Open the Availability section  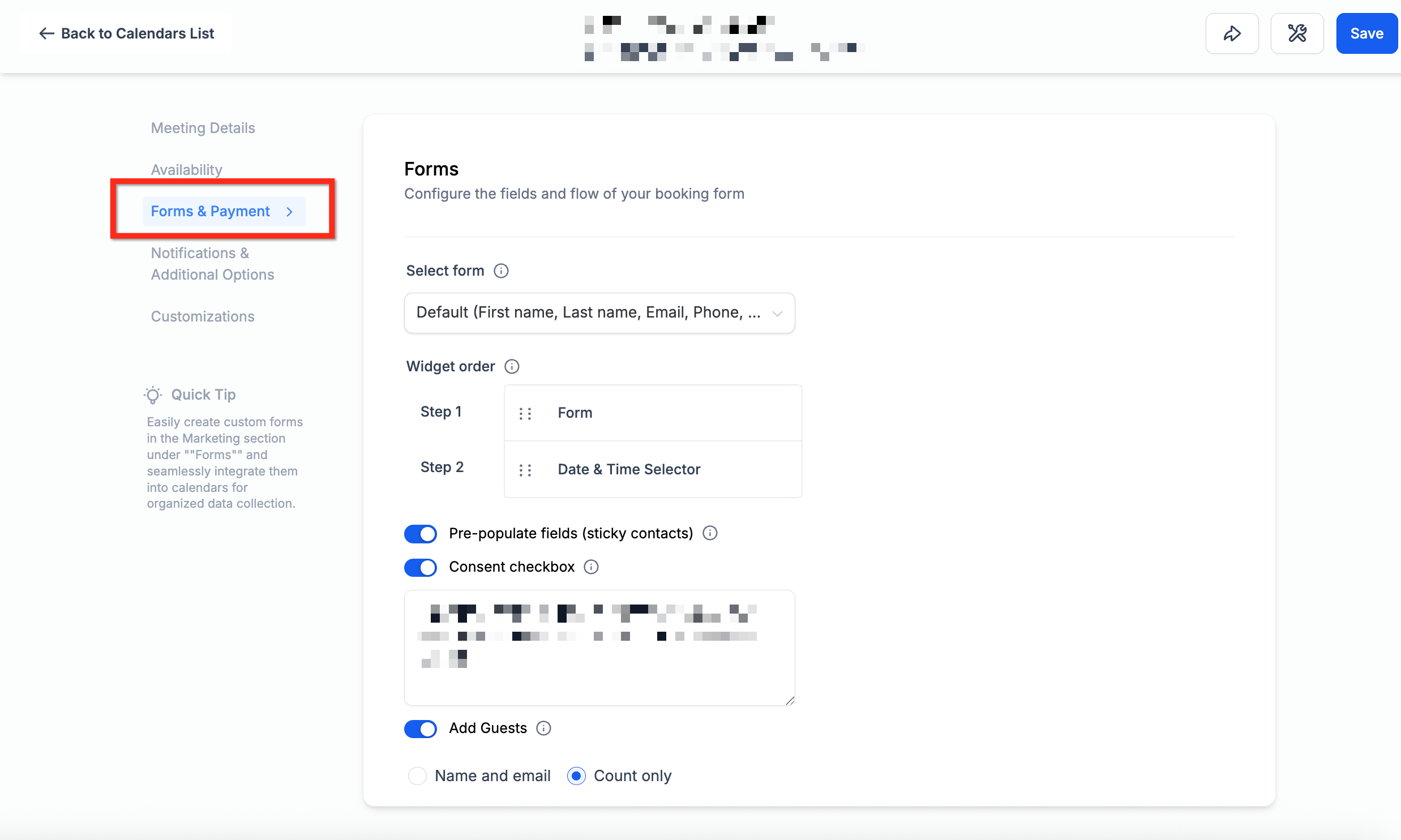click(186, 170)
